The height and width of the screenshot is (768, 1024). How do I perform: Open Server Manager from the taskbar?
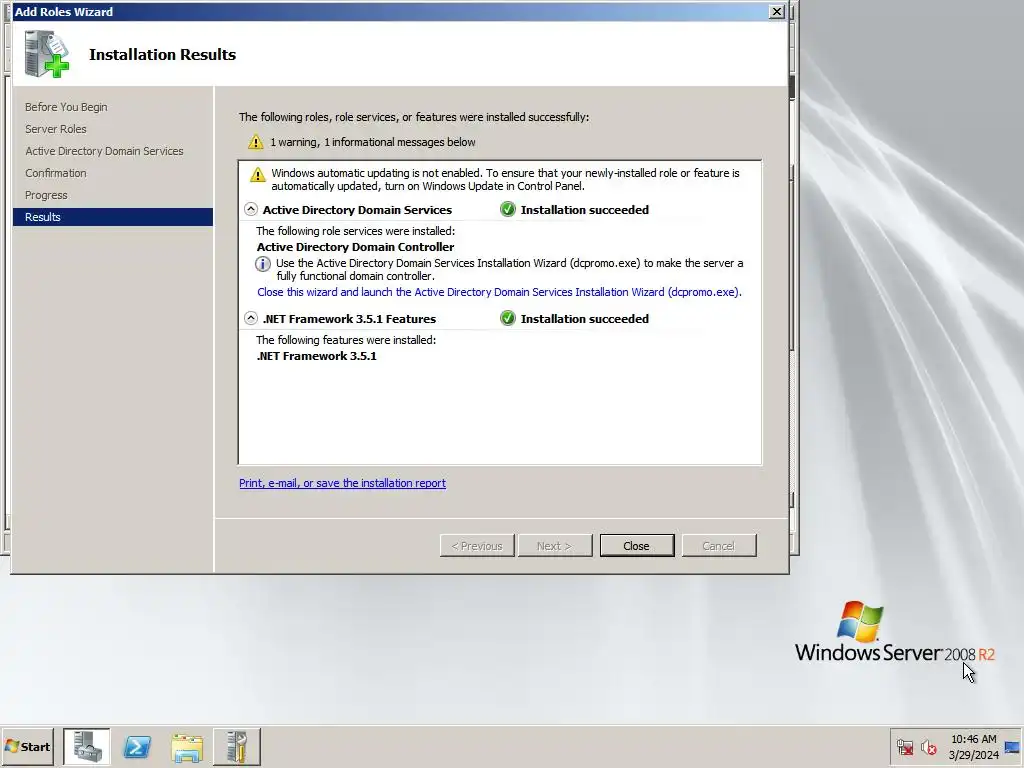[87, 746]
